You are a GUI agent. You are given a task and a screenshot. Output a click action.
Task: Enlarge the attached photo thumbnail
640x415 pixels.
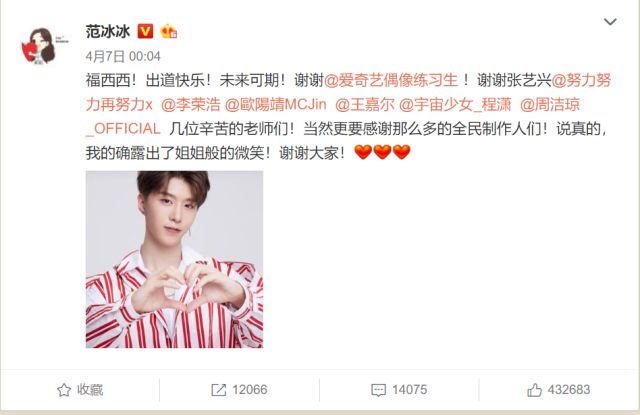pyautogui.click(x=174, y=260)
